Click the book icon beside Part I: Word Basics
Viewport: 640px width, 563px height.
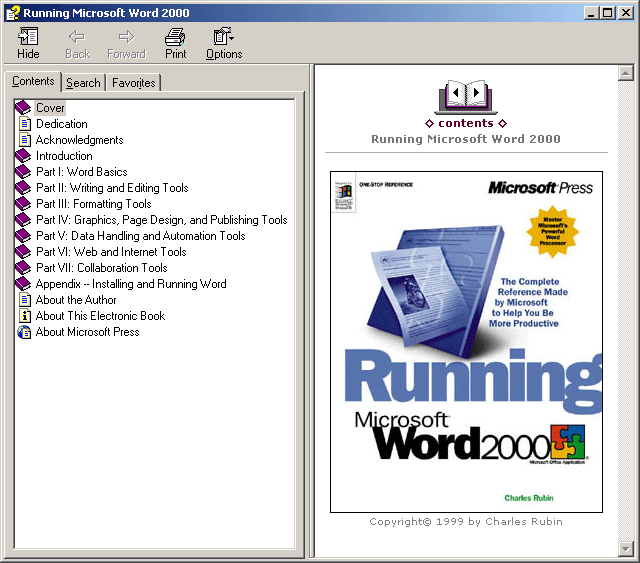pyautogui.click(x=23, y=171)
